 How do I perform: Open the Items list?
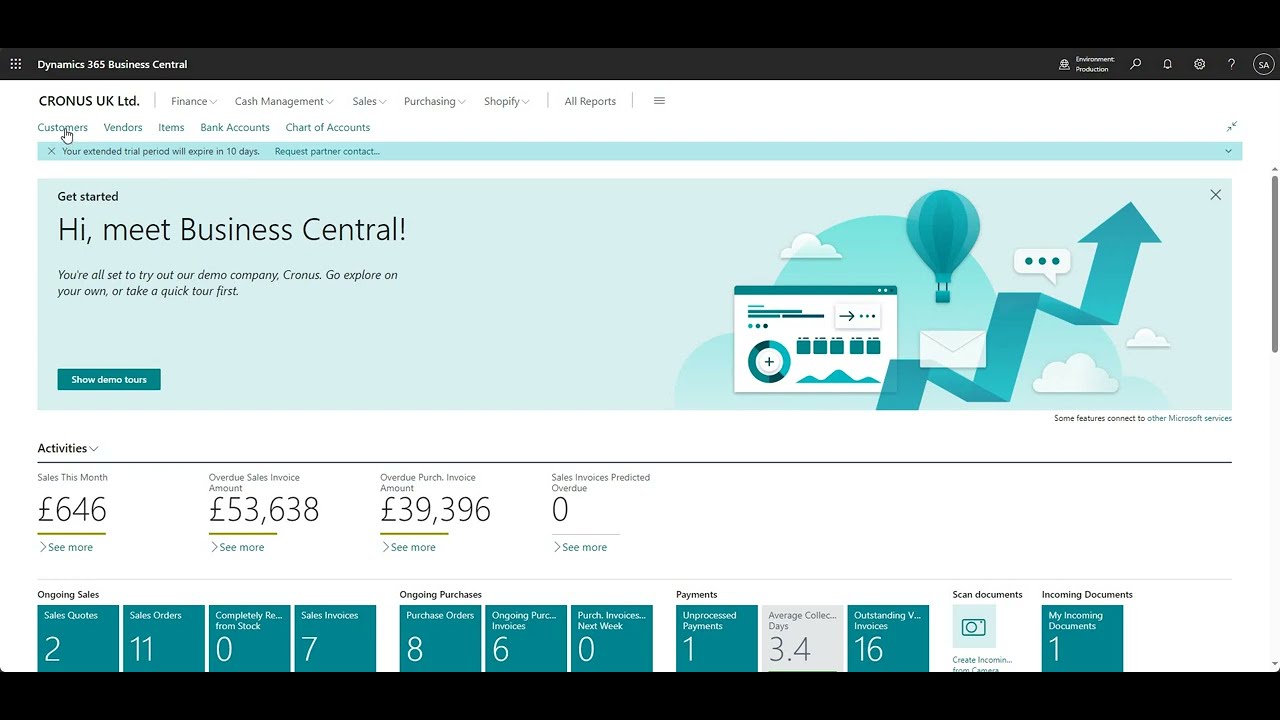pos(171,127)
